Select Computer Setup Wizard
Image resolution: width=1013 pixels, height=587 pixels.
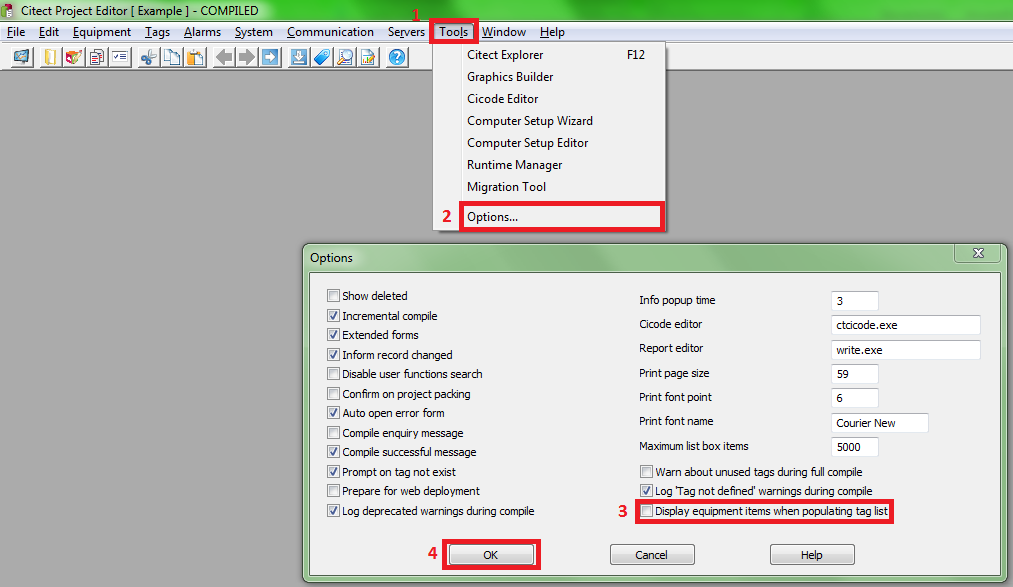point(550,121)
